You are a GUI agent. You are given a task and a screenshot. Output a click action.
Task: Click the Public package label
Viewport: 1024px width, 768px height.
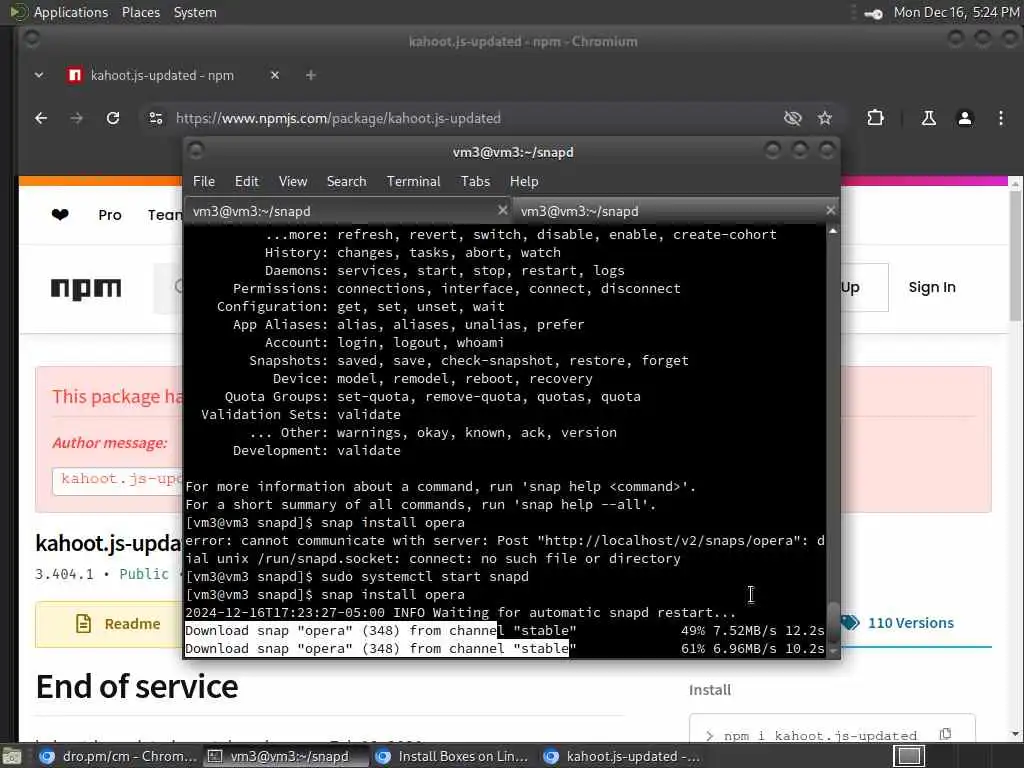(144, 574)
